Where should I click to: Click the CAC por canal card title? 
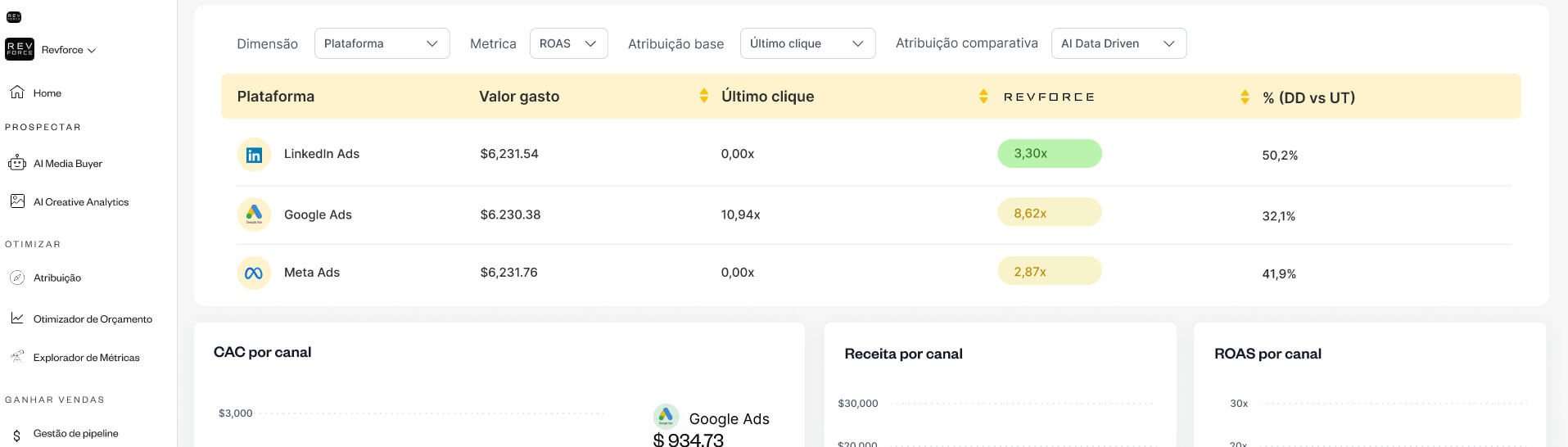click(x=262, y=352)
